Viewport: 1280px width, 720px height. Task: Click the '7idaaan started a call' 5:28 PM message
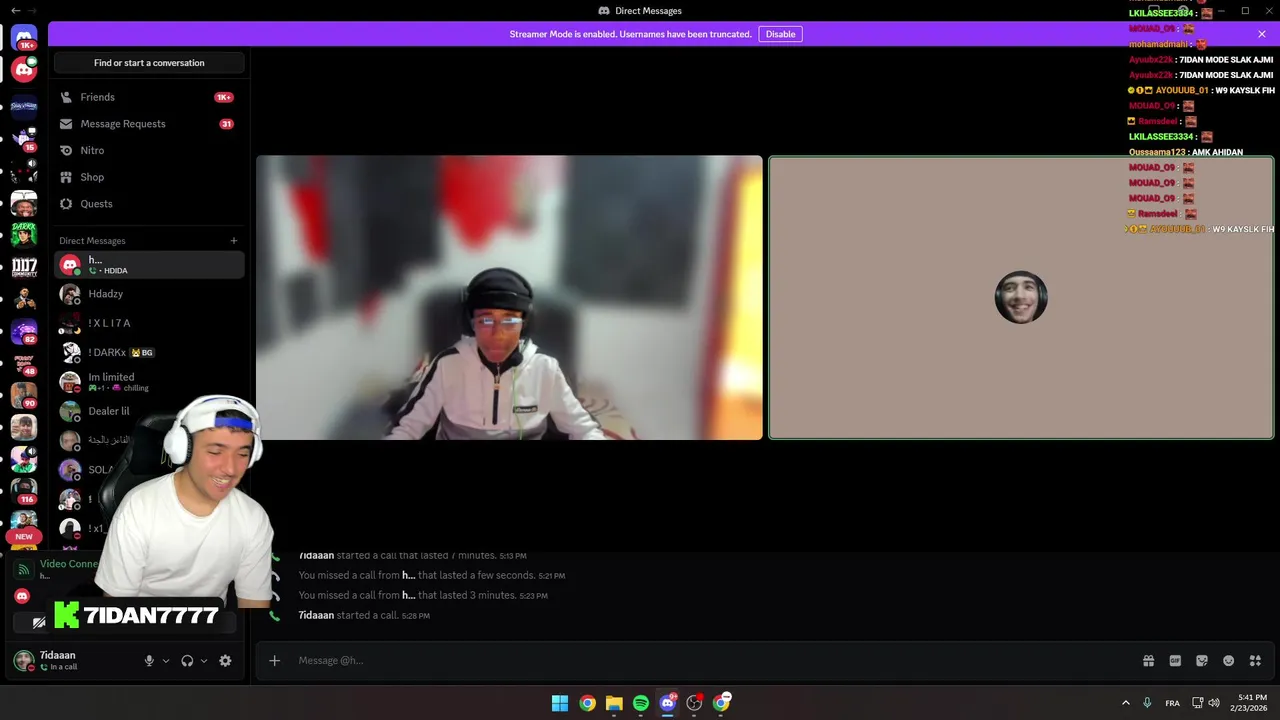(364, 616)
